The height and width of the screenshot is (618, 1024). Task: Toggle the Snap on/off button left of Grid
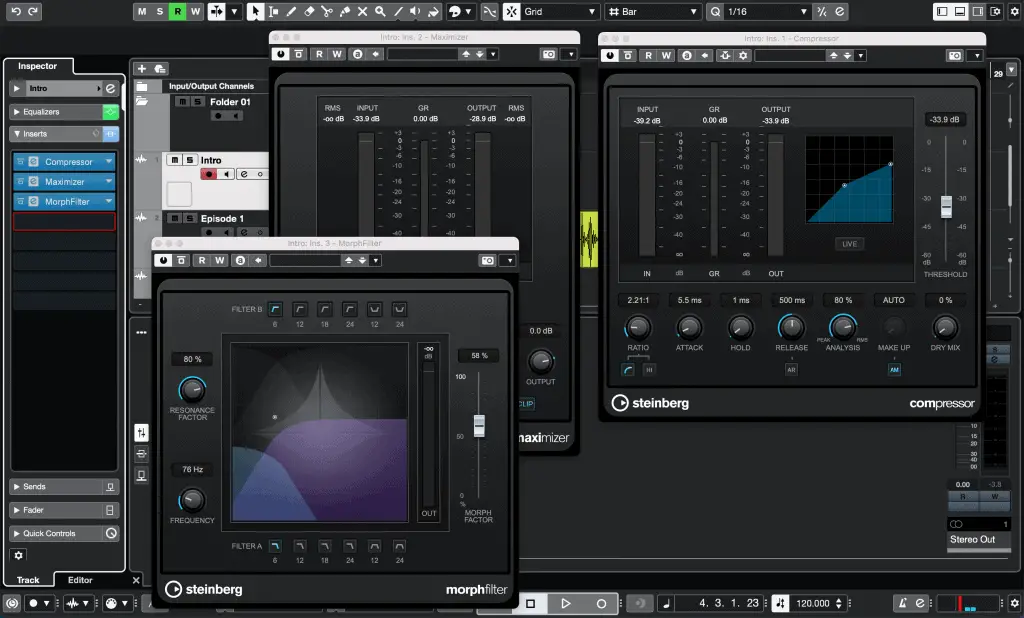pyautogui.click(x=512, y=11)
